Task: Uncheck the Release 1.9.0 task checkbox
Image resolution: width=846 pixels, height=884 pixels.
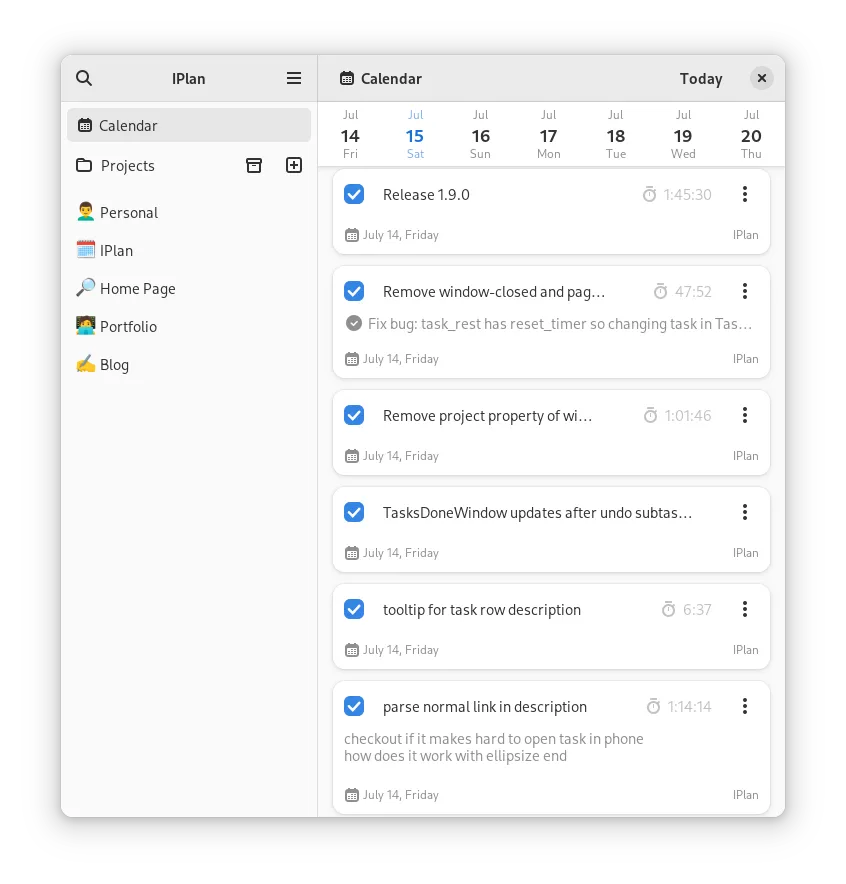Action: (354, 194)
